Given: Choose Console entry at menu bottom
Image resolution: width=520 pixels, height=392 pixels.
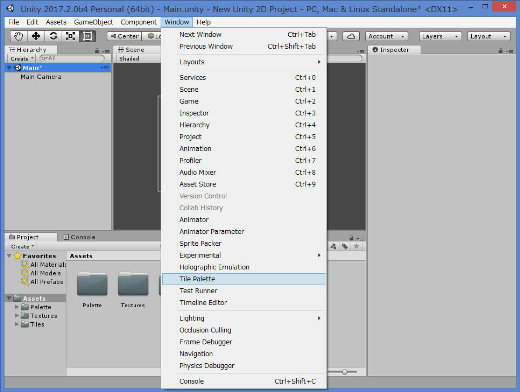Looking at the screenshot, I should coord(244,381).
